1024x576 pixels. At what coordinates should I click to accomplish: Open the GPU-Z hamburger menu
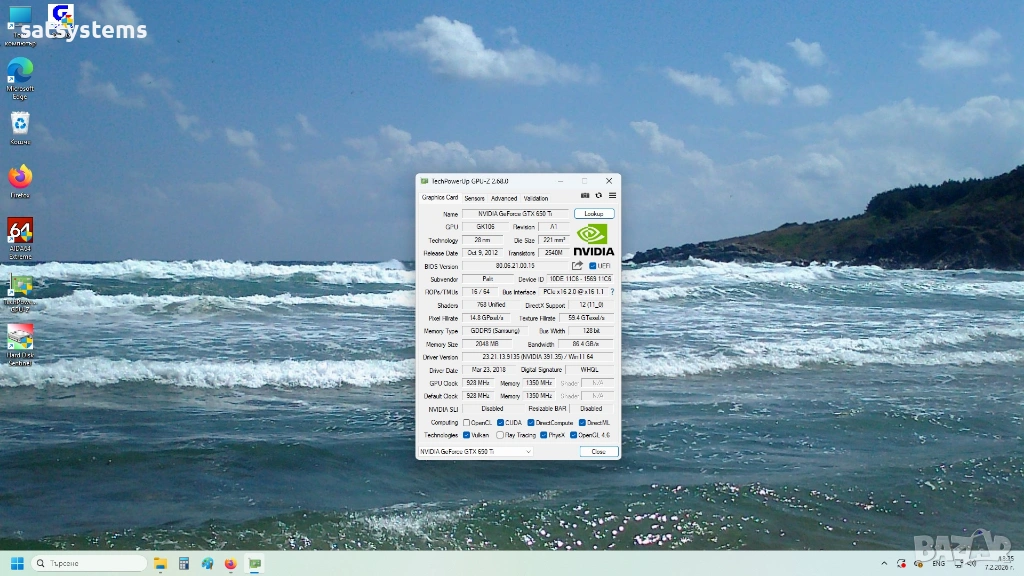coord(612,196)
